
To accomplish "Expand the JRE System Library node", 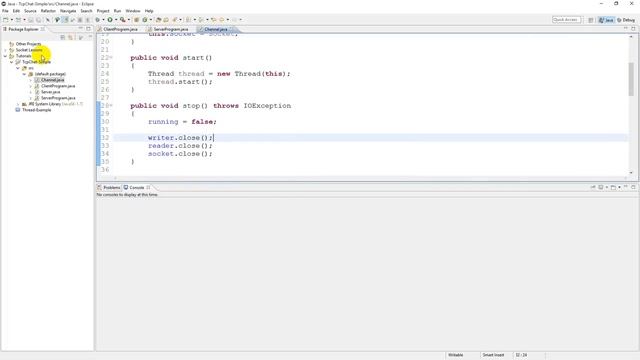I will tap(18, 104).
